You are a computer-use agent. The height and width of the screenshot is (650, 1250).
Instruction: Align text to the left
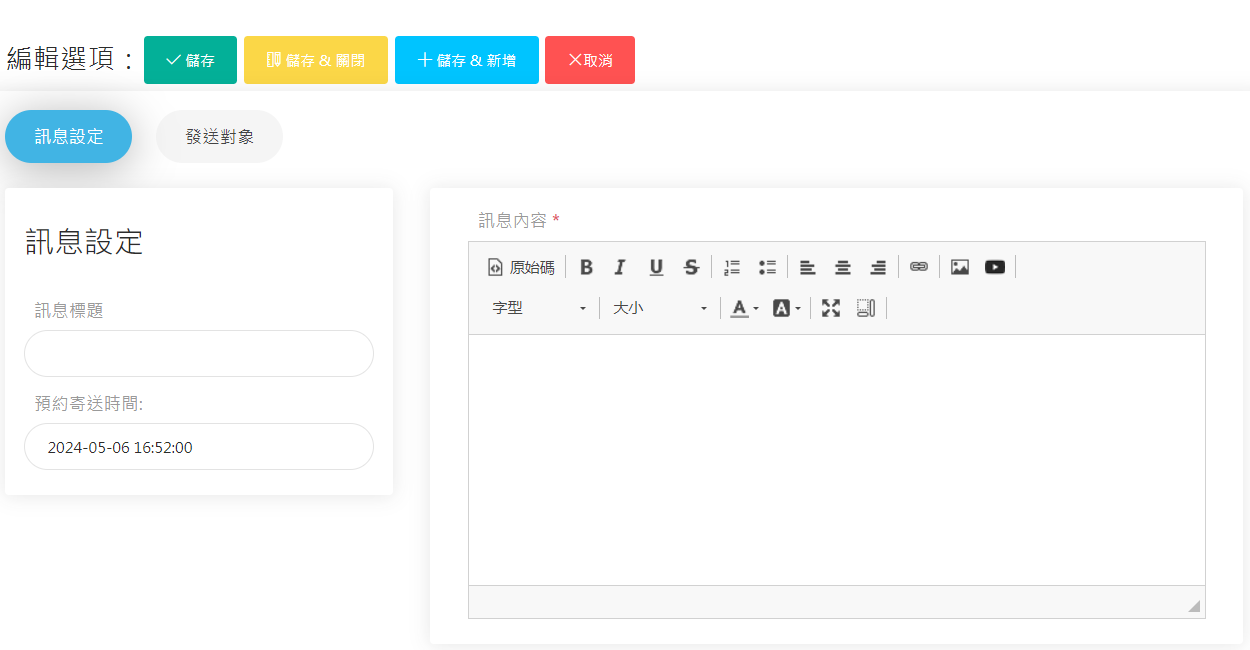[x=807, y=267]
